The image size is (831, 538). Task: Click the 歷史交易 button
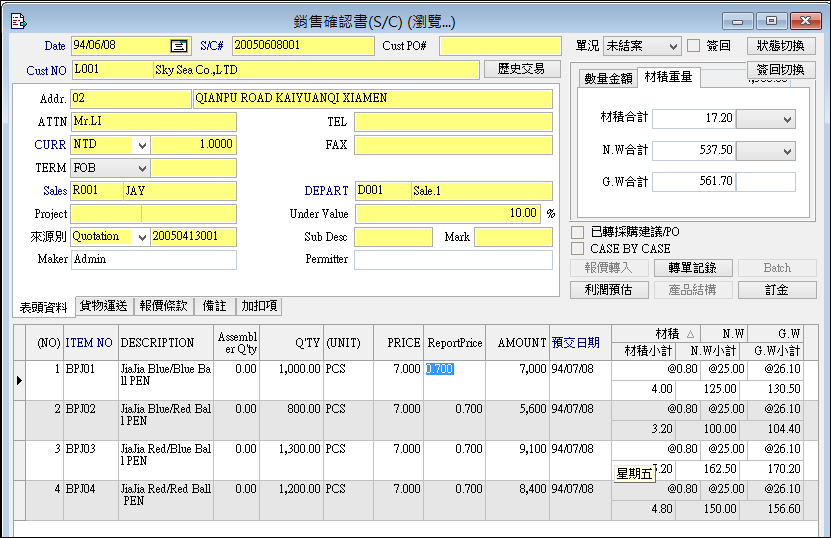point(521,69)
